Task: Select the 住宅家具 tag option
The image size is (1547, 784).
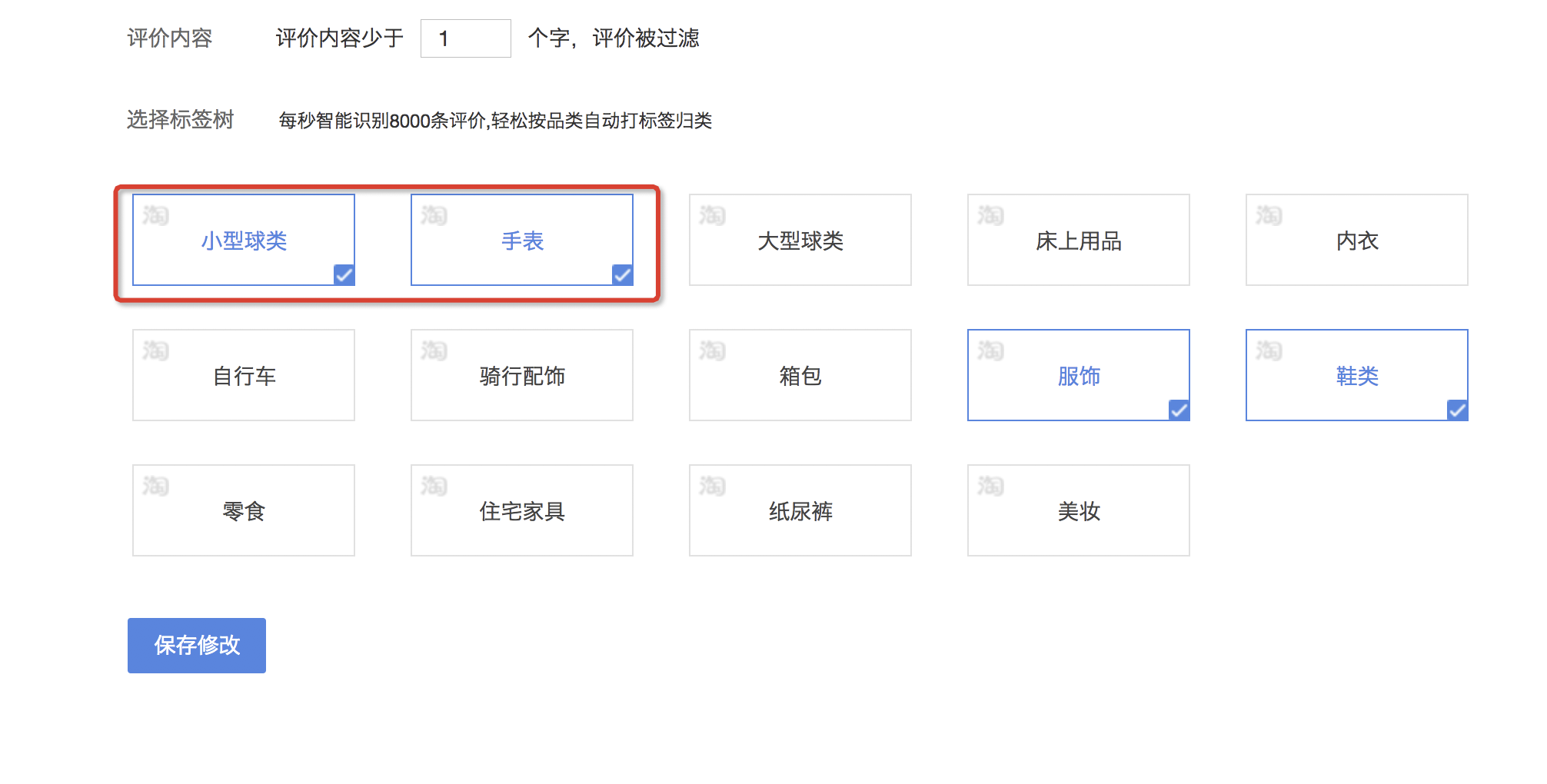Action: 522,511
